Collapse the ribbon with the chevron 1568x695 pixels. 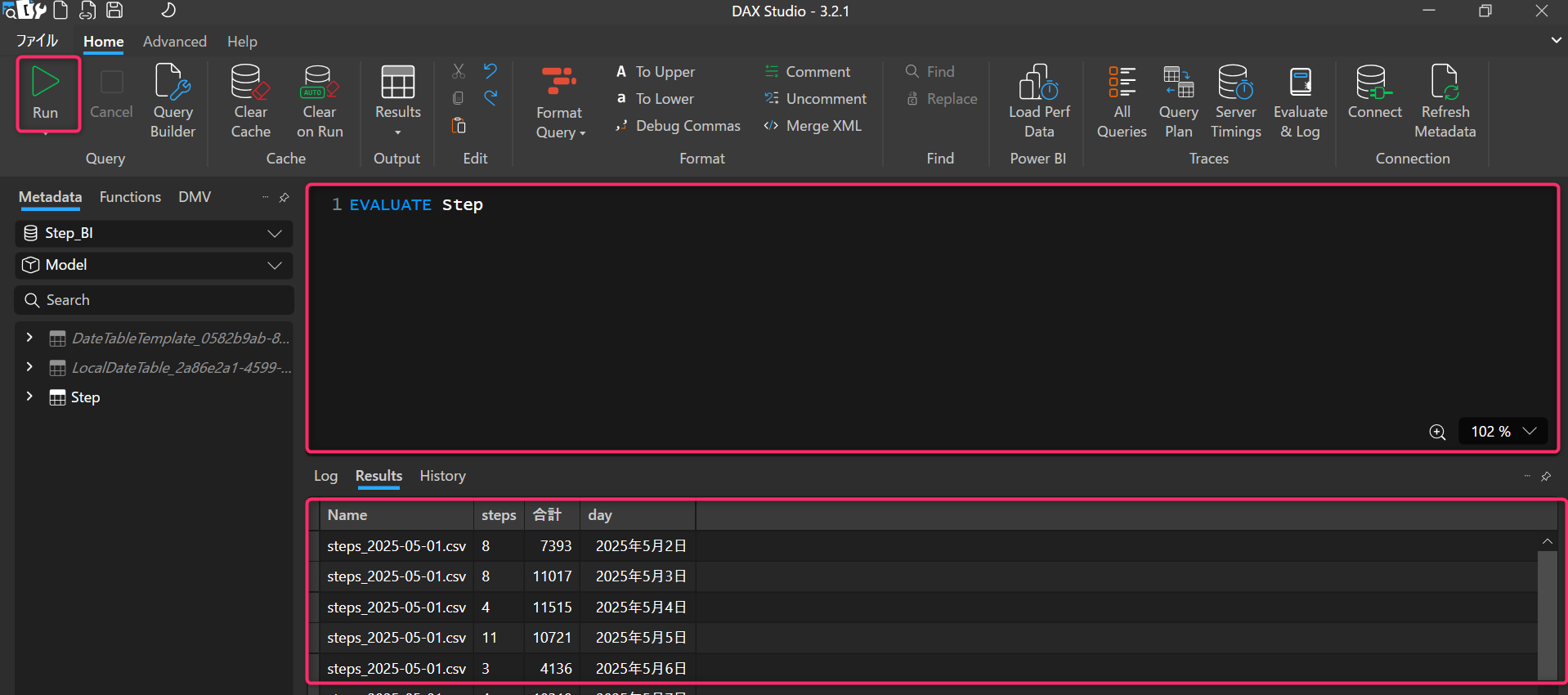(1556, 40)
